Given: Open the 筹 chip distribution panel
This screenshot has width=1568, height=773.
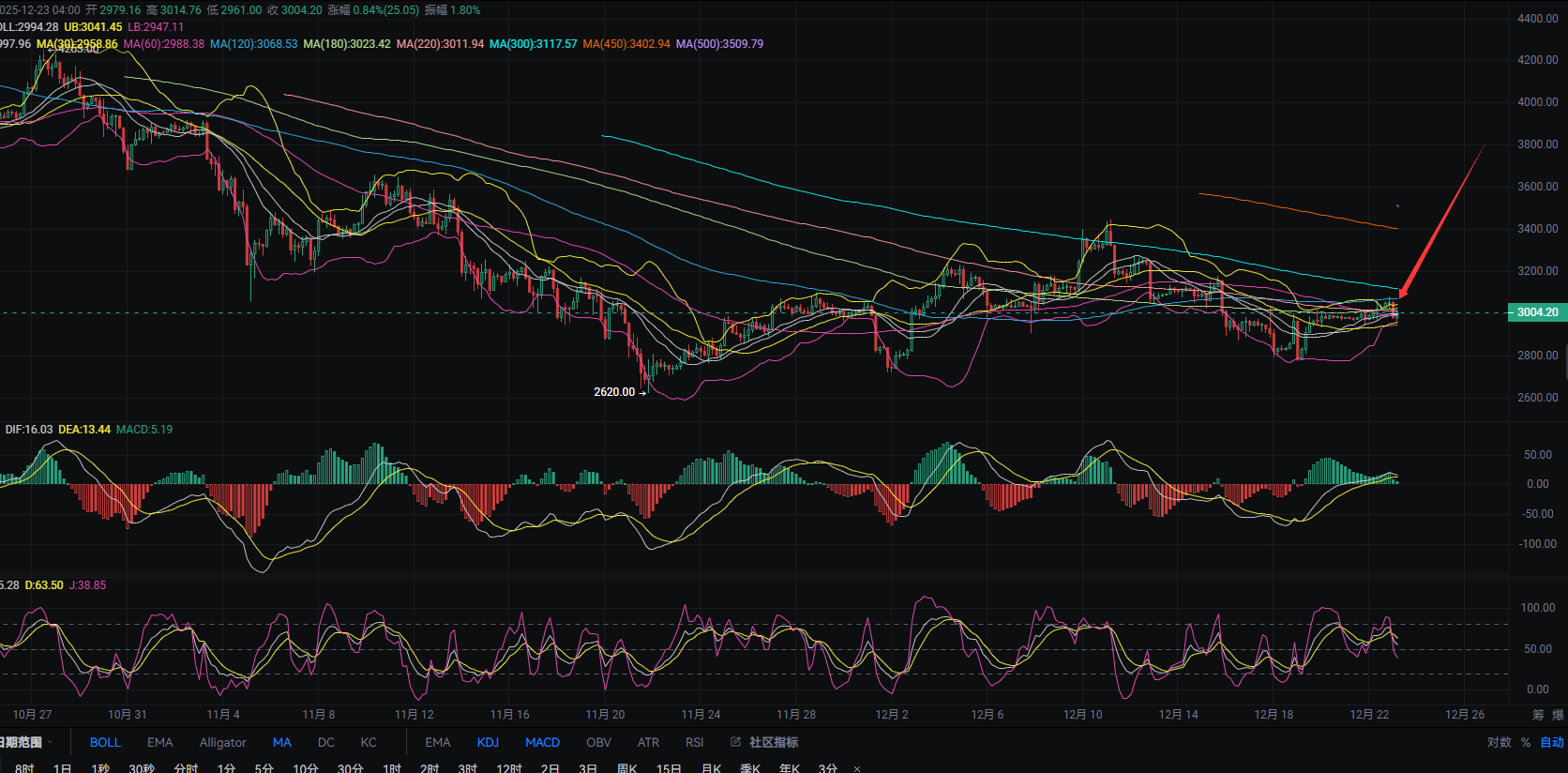Looking at the screenshot, I should 1538,715.
